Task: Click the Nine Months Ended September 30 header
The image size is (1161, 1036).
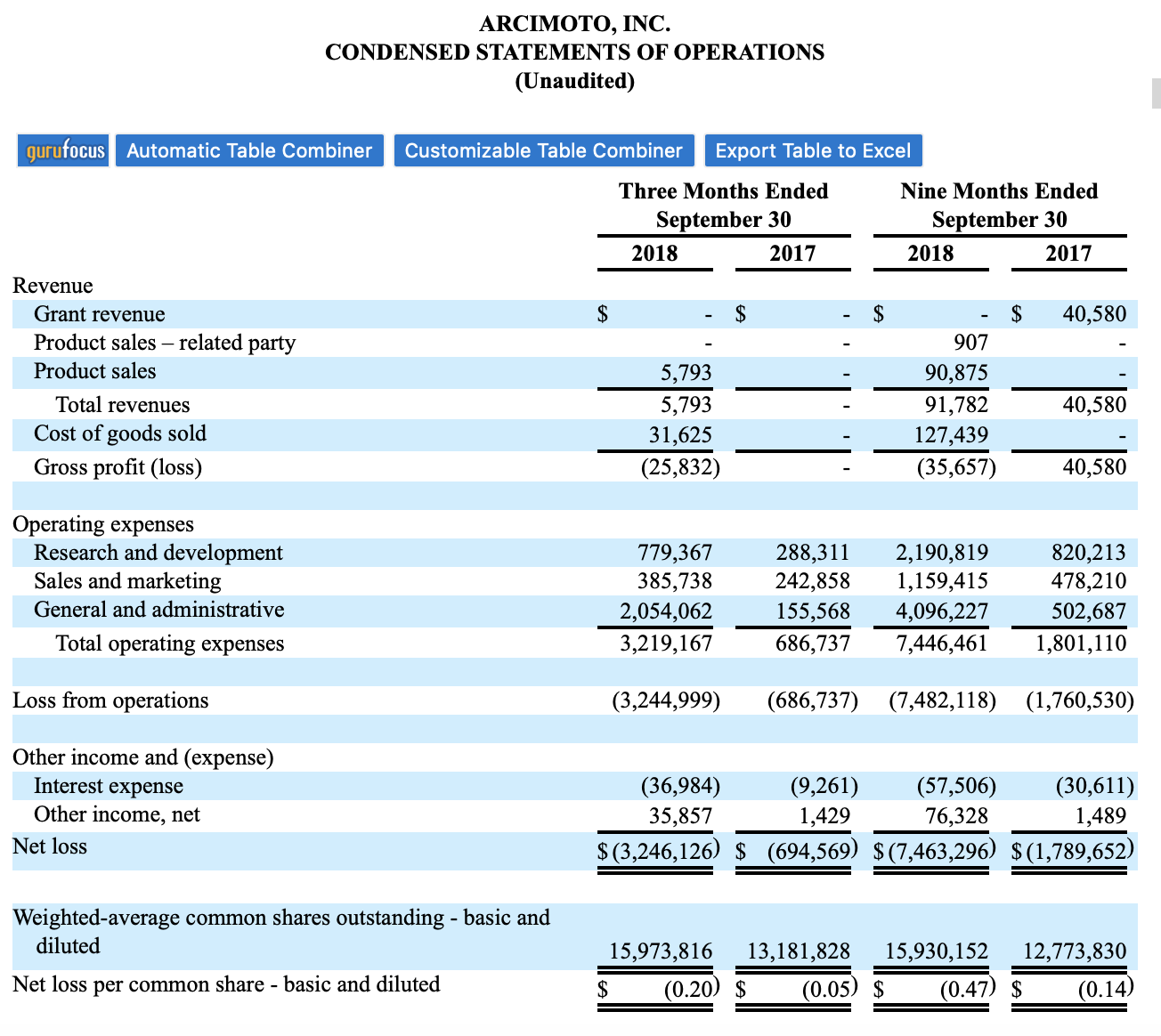Action: pos(999,205)
